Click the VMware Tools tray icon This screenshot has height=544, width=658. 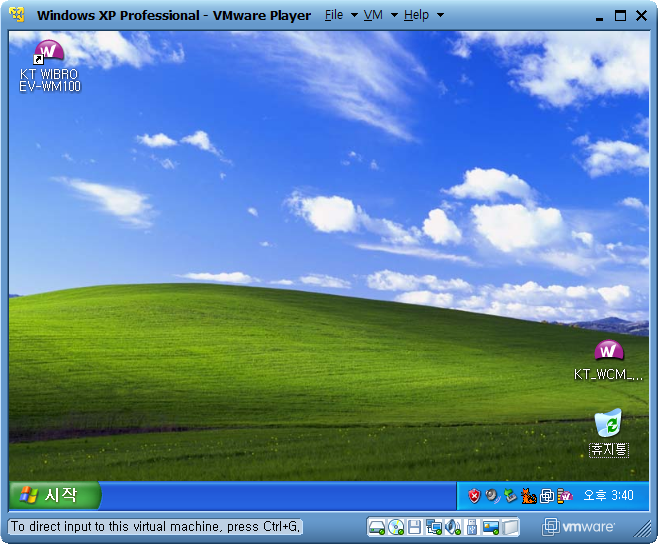point(547,496)
